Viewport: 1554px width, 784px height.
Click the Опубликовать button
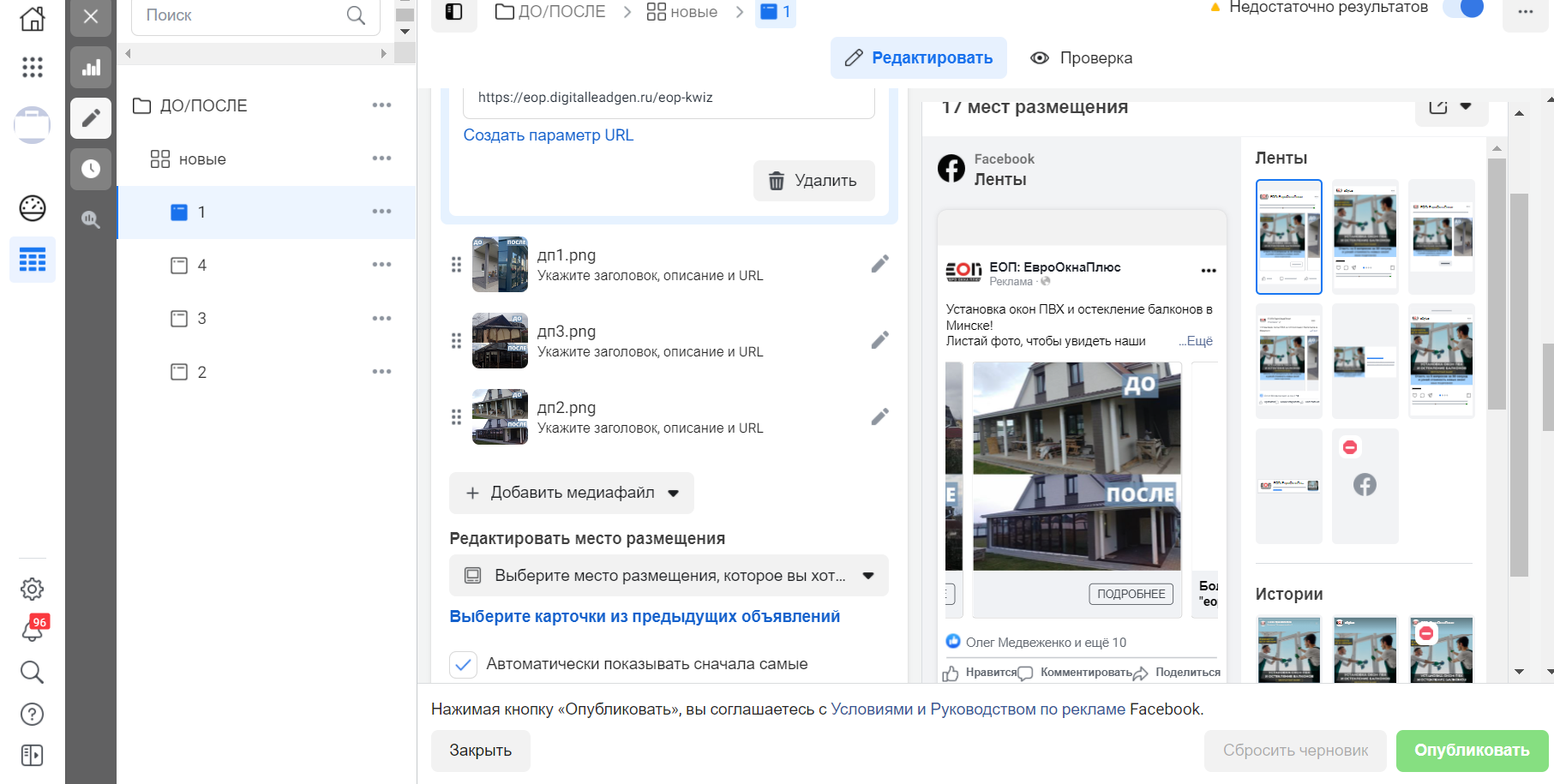(1472, 751)
